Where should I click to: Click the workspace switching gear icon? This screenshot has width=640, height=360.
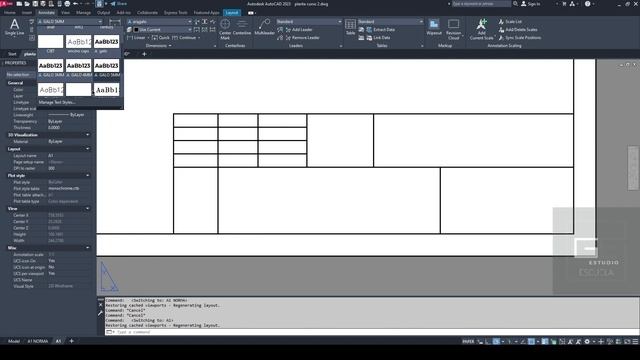587,341
